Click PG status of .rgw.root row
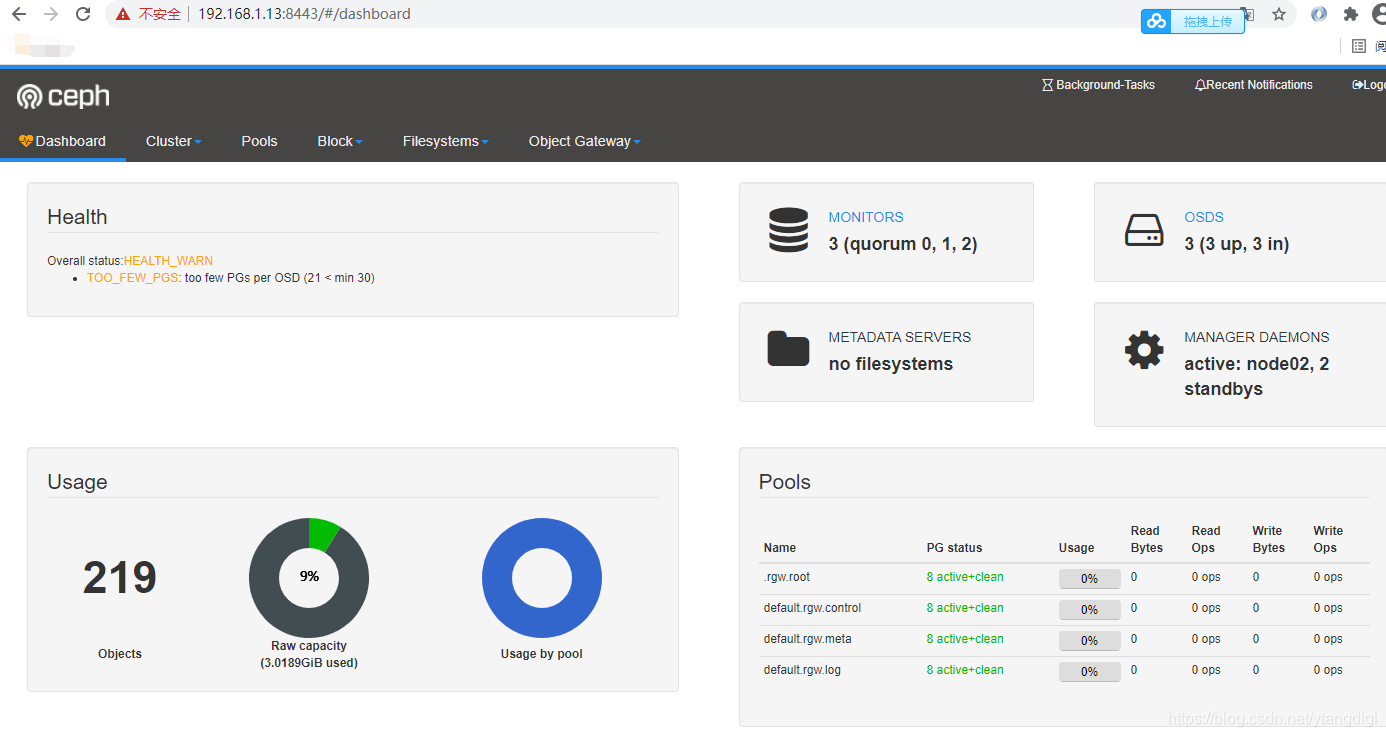This screenshot has height=737, width=1386. pos(965,577)
